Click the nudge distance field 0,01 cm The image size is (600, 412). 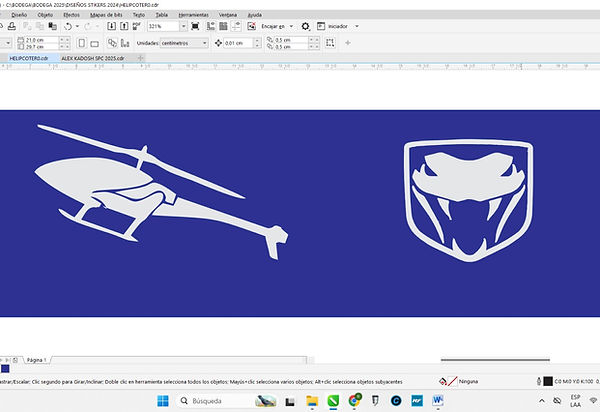238,43
